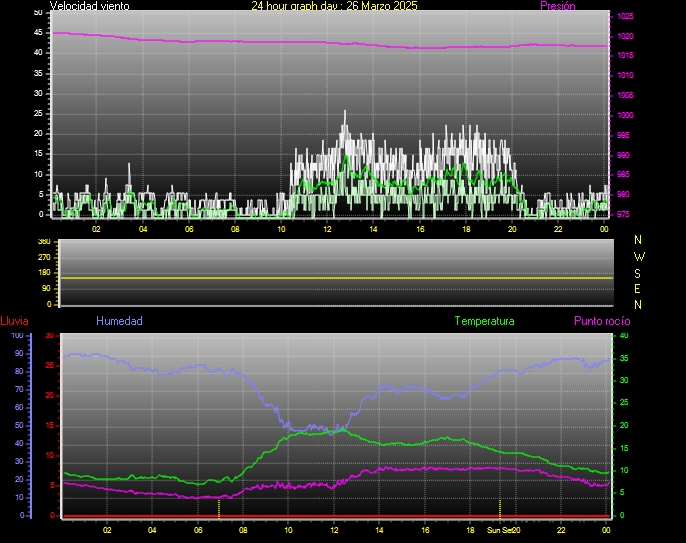Click the "1025" value on the pressure axis
686x543 pixels.
tap(625, 17)
